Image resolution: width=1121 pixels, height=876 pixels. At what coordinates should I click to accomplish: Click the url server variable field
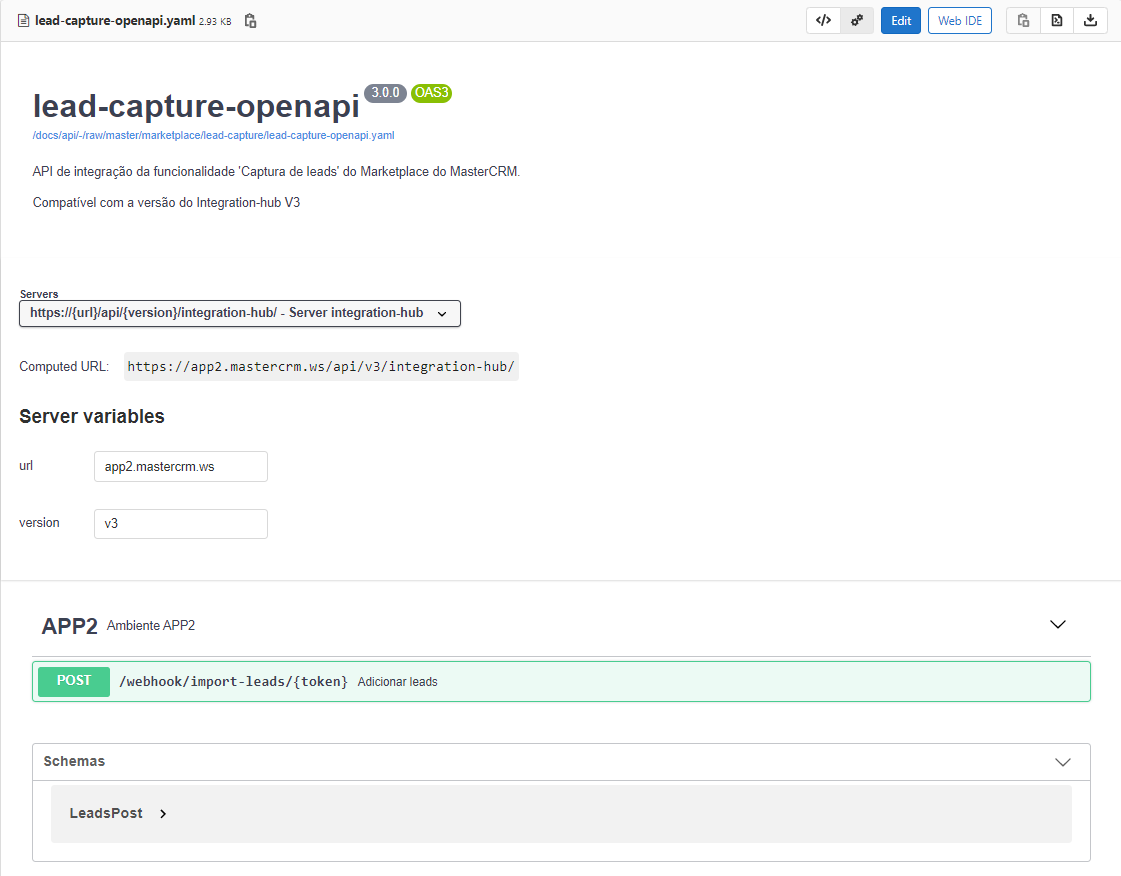tap(181, 466)
